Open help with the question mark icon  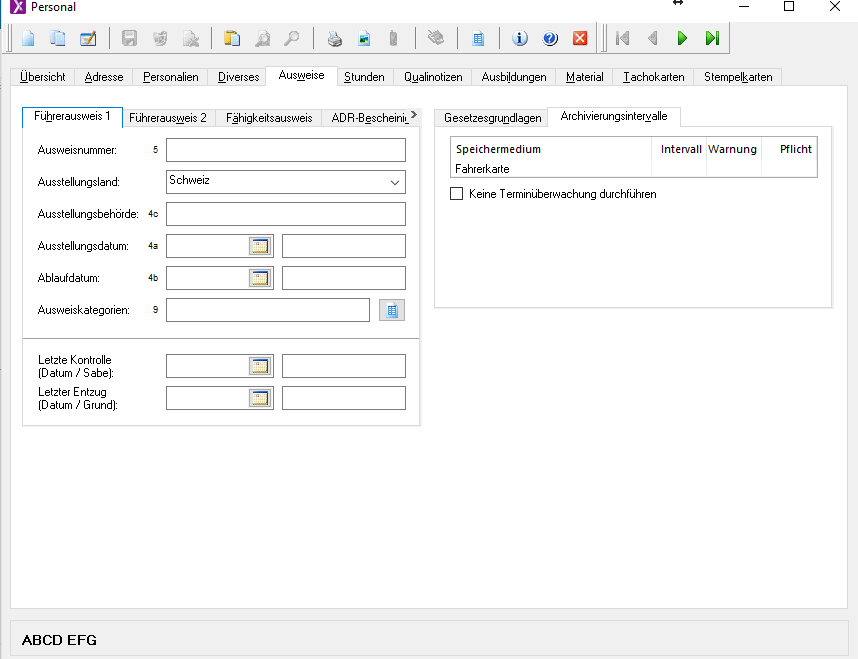[x=549, y=39]
